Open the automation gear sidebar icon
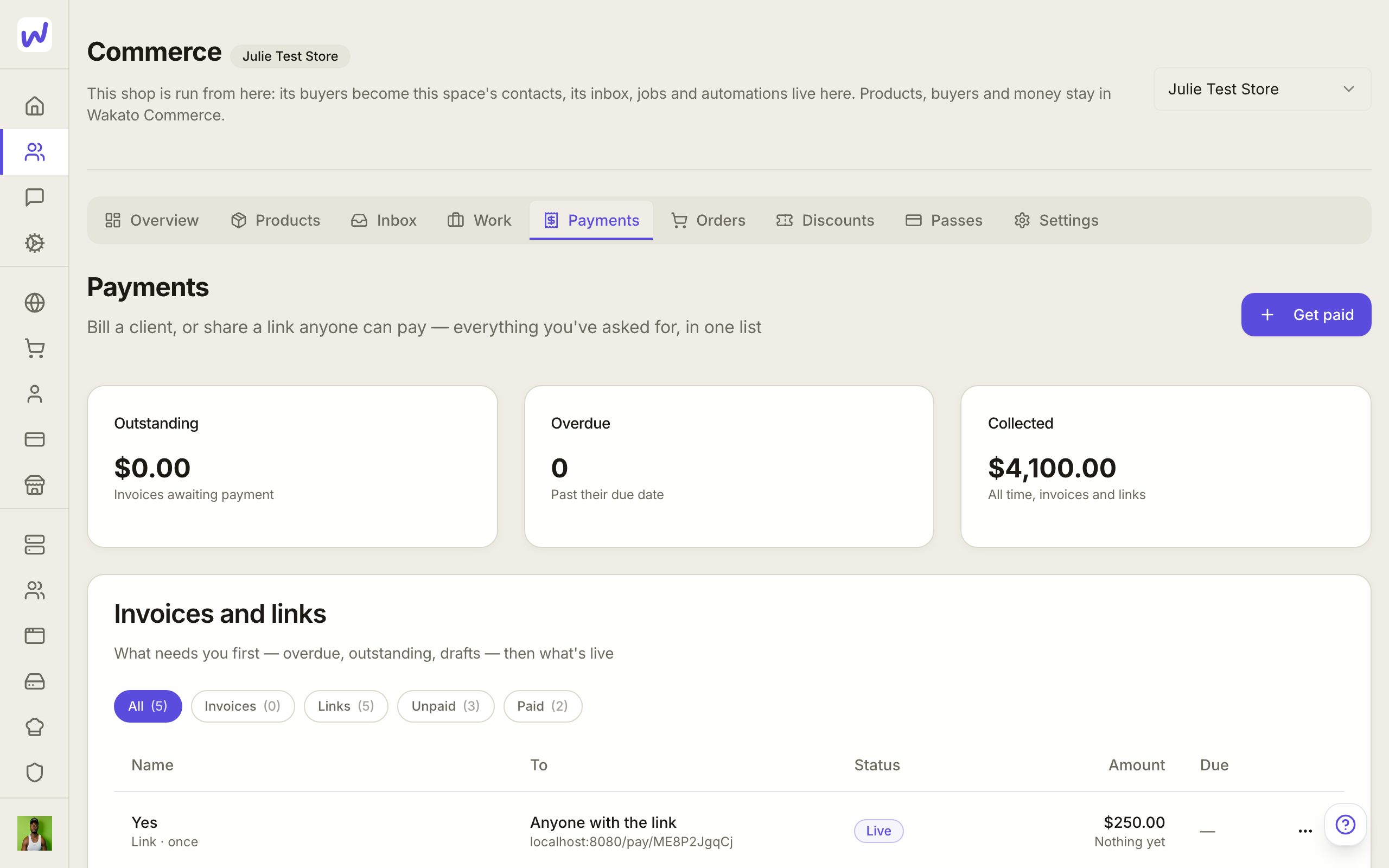The image size is (1389, 868). (34, 243)
